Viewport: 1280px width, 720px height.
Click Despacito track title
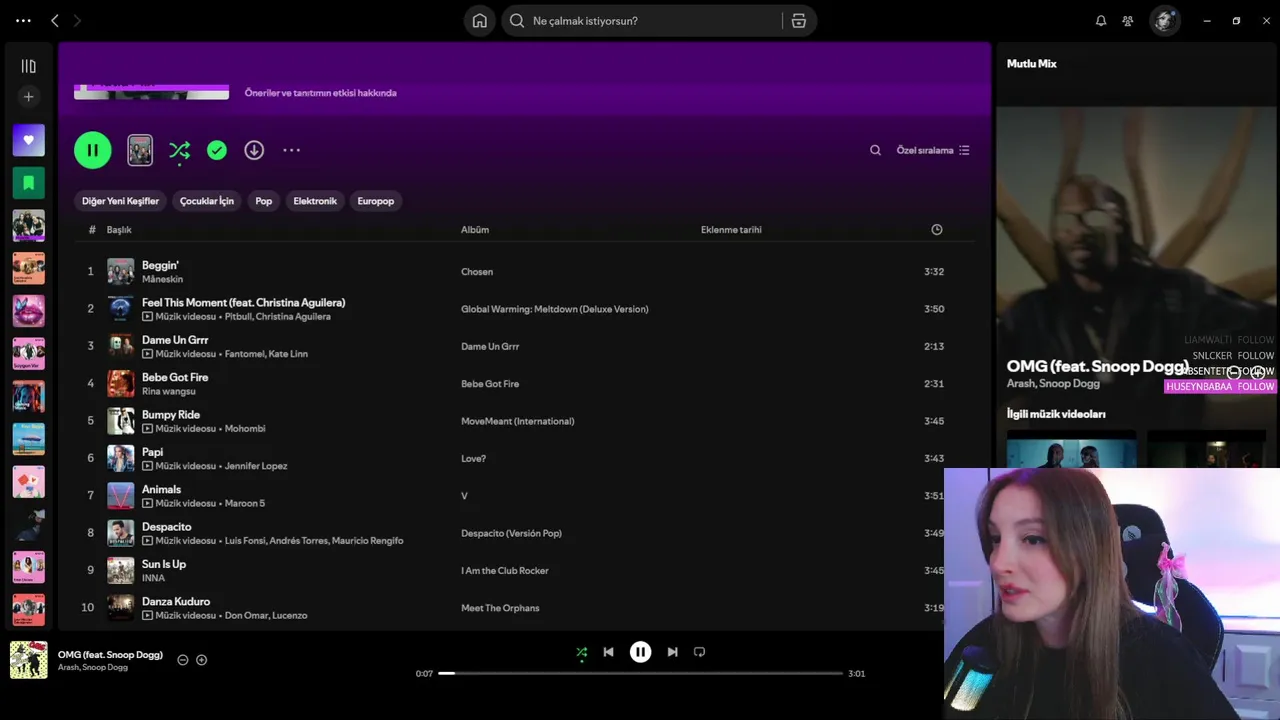tap(166, 527)
